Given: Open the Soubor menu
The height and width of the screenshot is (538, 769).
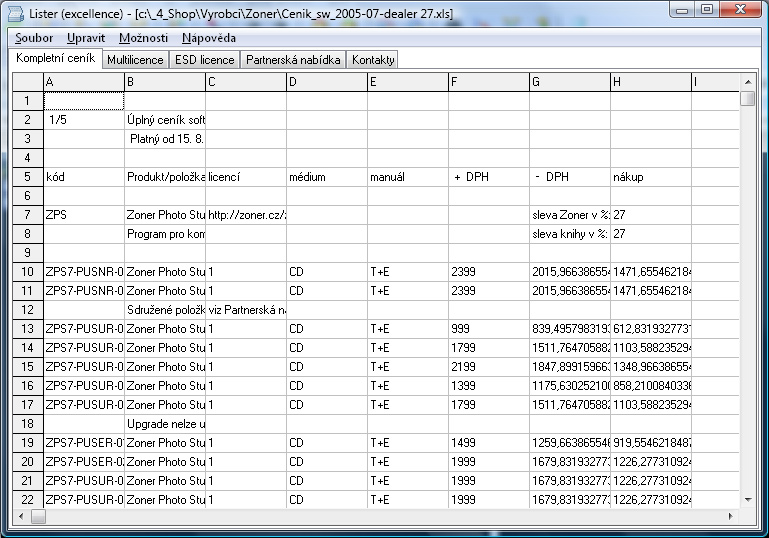Looking at the screenshot, I should pos(35,38).
